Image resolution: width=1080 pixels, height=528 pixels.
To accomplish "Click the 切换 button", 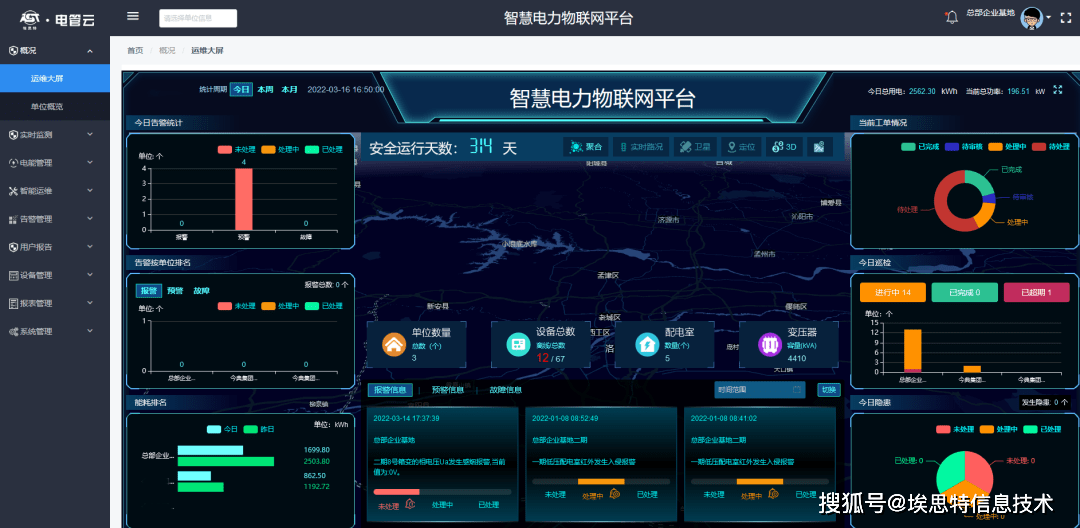I will tap(829, 390).
